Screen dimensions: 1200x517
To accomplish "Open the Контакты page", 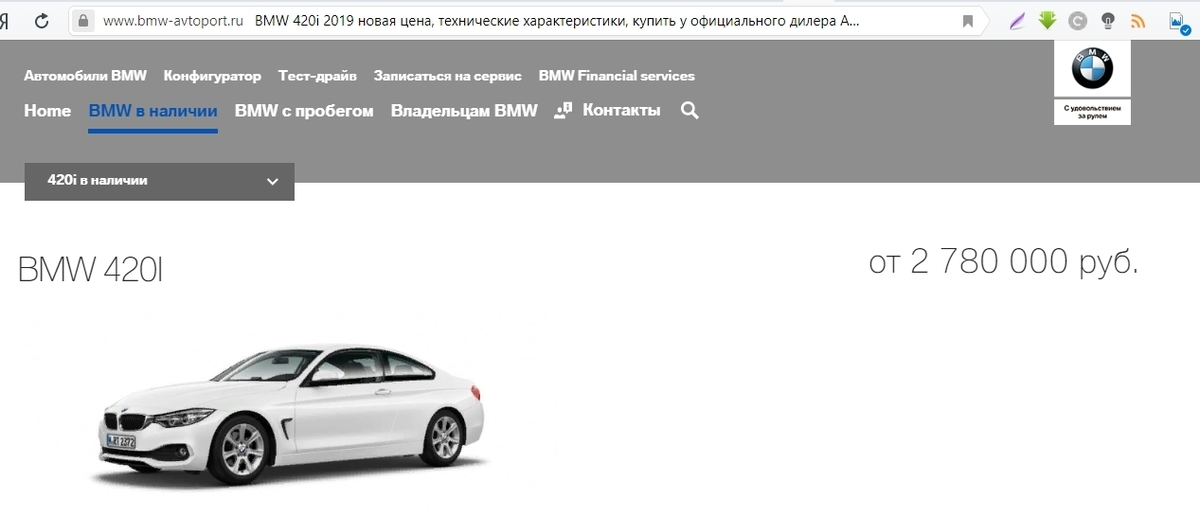I will 621,111.
